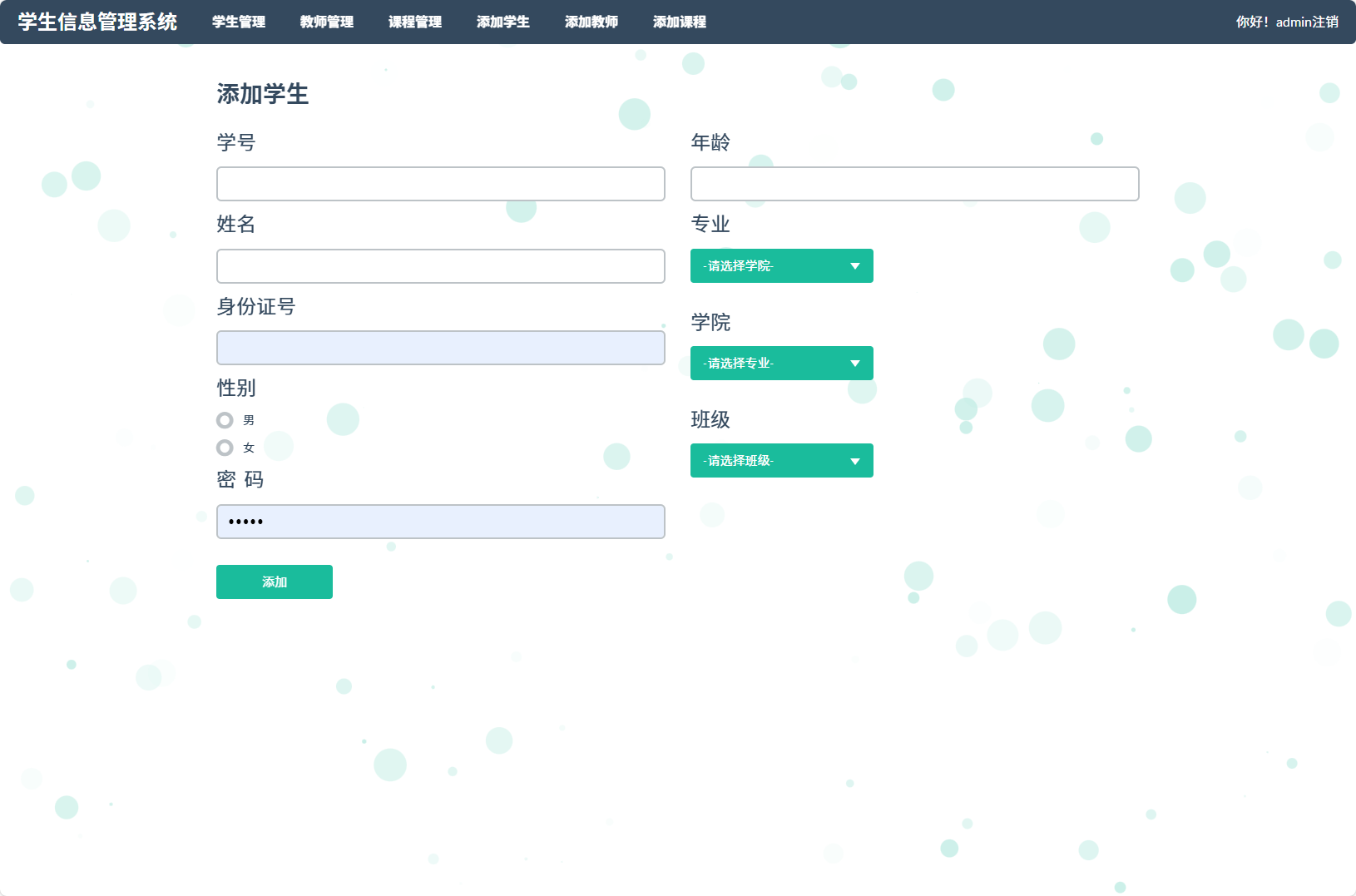Switch to the 添加课程 page

(680, 22)
